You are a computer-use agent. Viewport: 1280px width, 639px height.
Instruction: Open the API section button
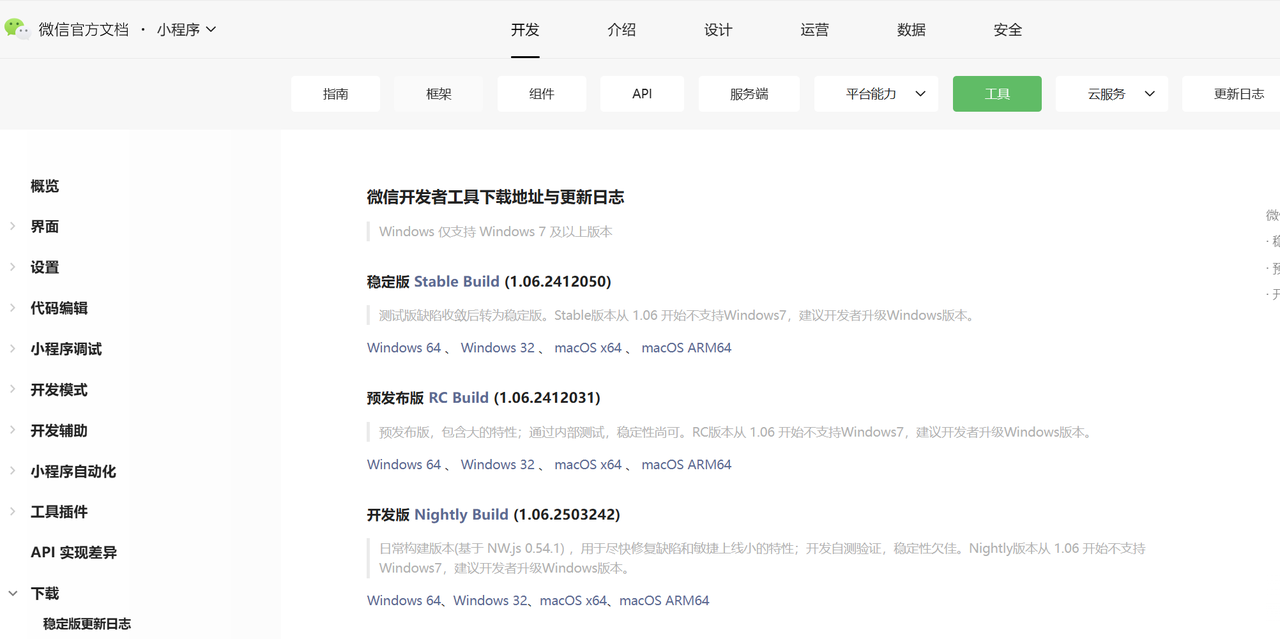[642, 94]
